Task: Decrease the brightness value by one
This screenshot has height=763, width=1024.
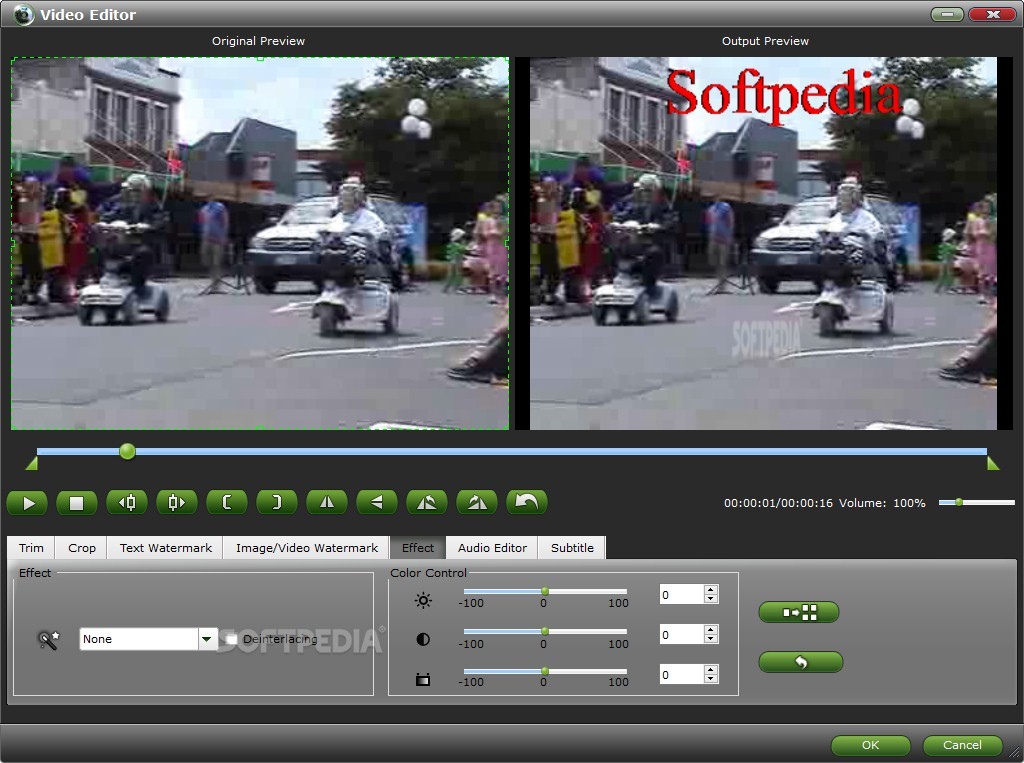Action: click(x=711, y=599)
